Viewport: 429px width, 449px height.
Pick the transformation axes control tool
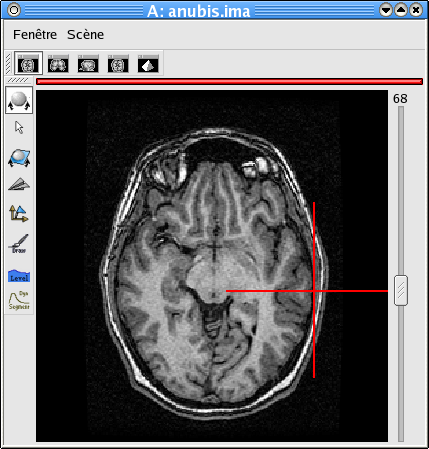pyautogui.click(x=19, y=213)
